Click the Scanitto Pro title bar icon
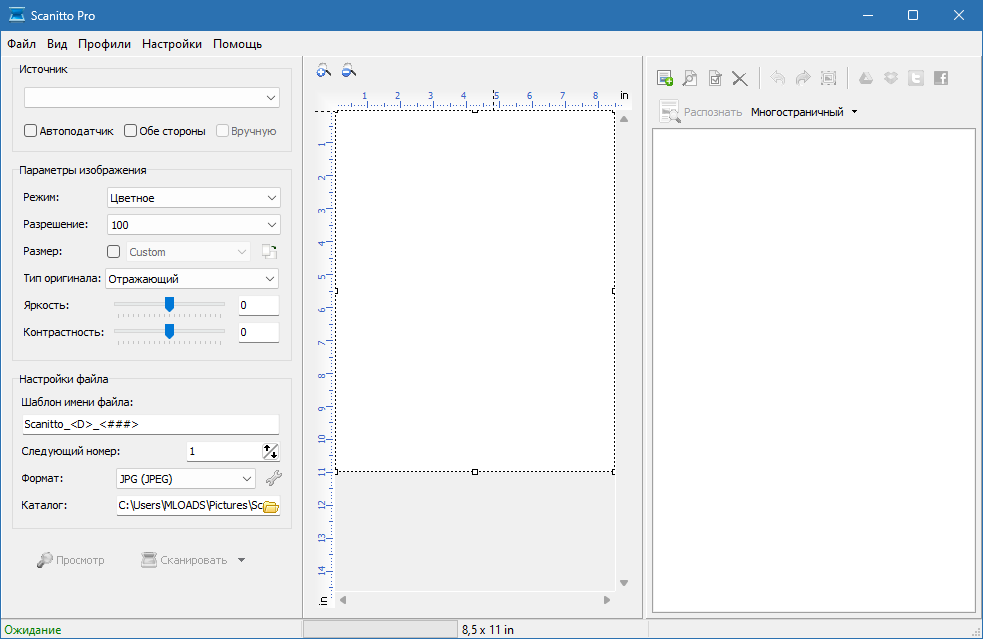The height and width of the screenshot is (639, 983). point(17,15)
